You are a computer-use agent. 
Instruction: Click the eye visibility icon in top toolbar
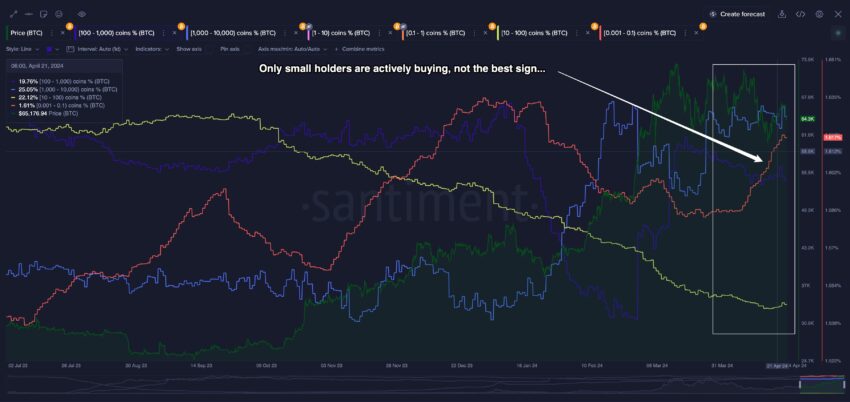[81, 14]
